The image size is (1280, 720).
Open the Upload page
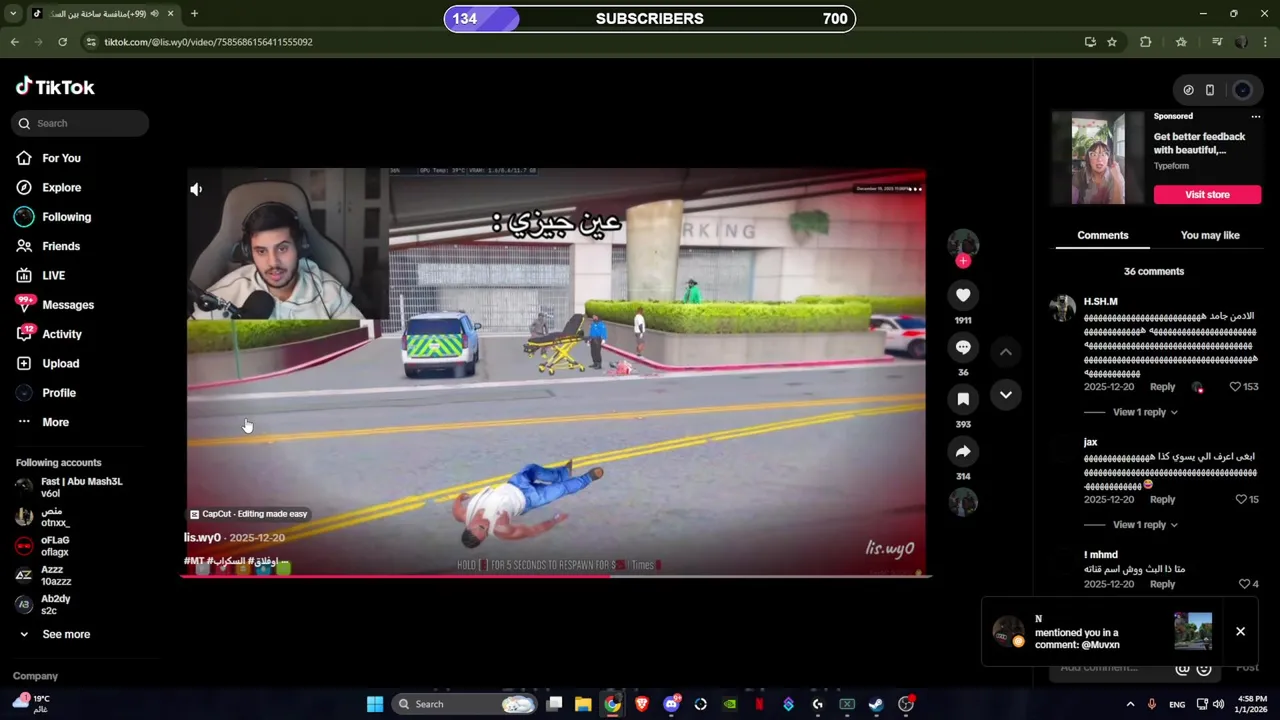coord(47,363)
